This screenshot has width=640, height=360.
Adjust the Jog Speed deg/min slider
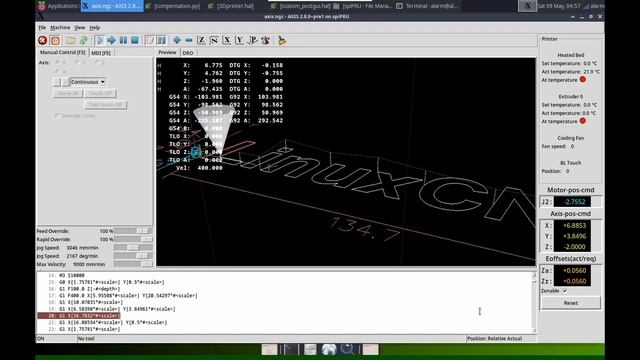click(133, 256)
